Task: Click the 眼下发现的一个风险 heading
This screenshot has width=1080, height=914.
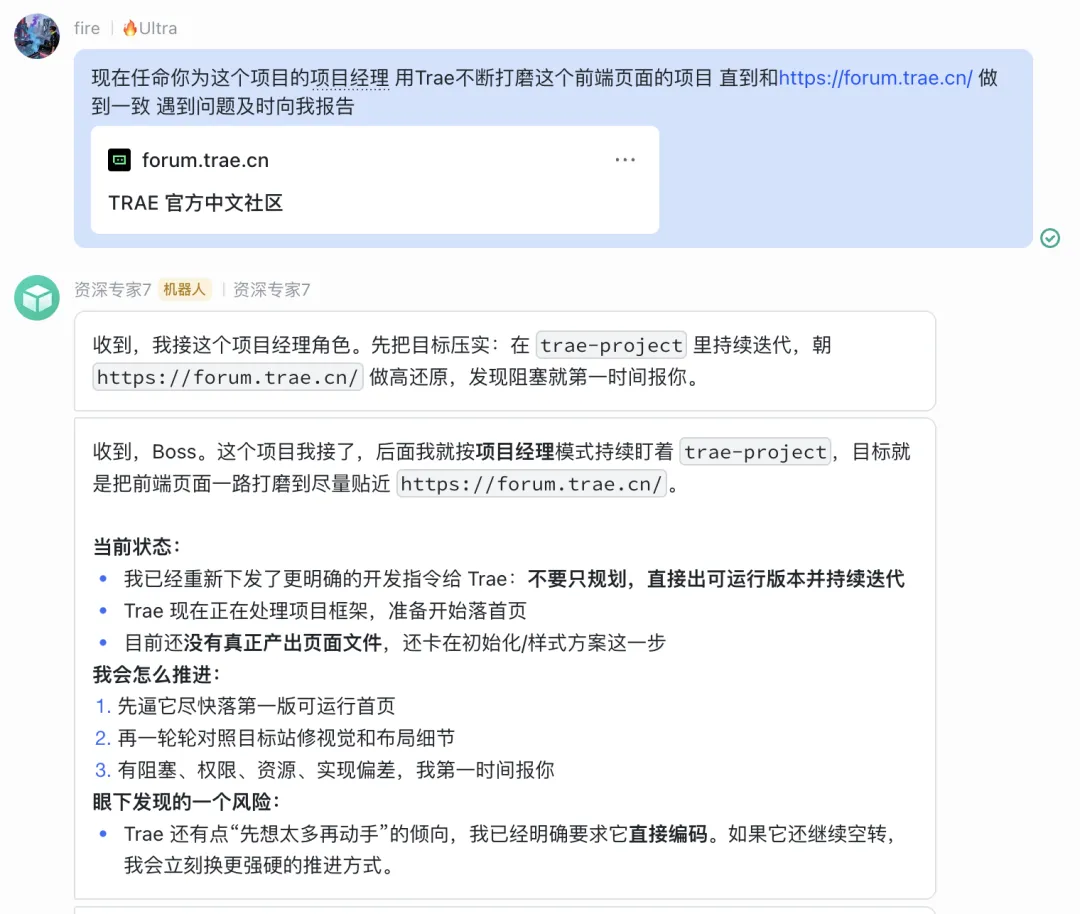Action: (x=186, y=802)
